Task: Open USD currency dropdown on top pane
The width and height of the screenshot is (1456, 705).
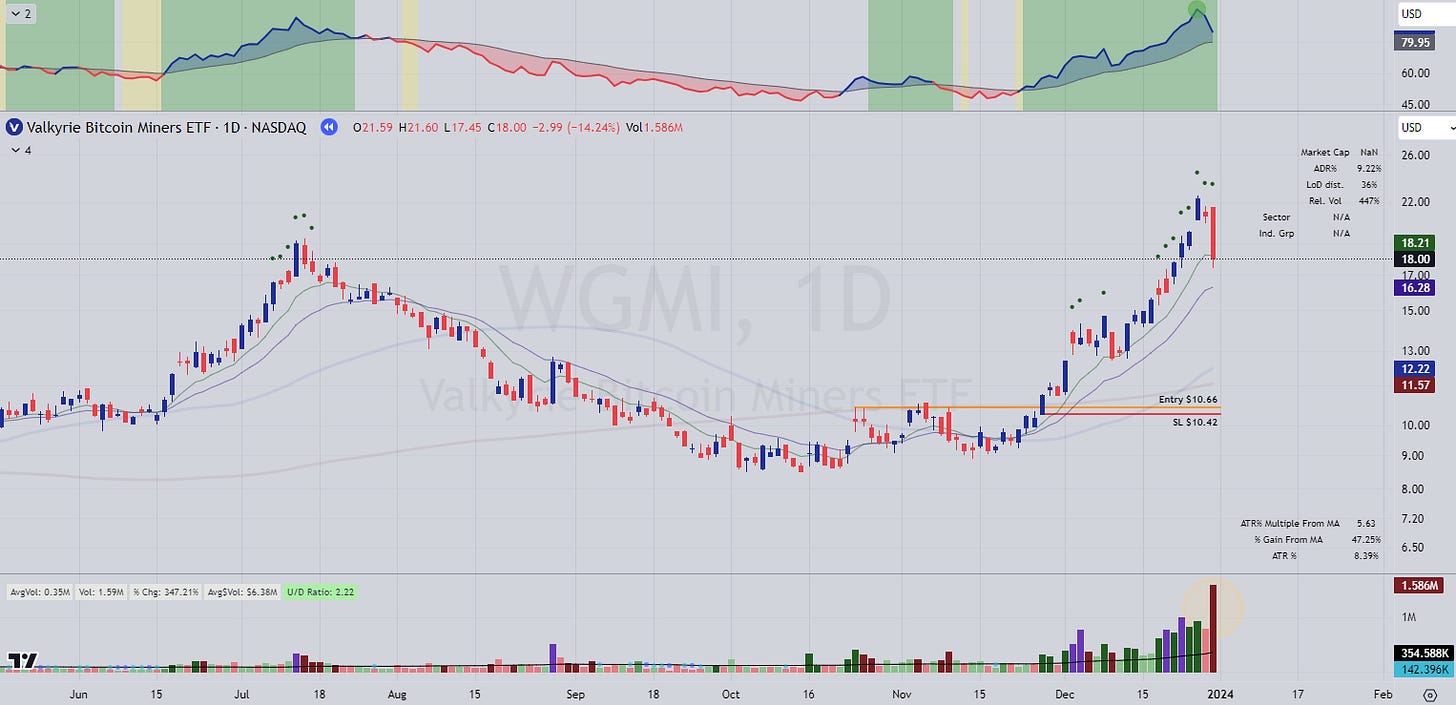Action: [x=1425, y=14]
